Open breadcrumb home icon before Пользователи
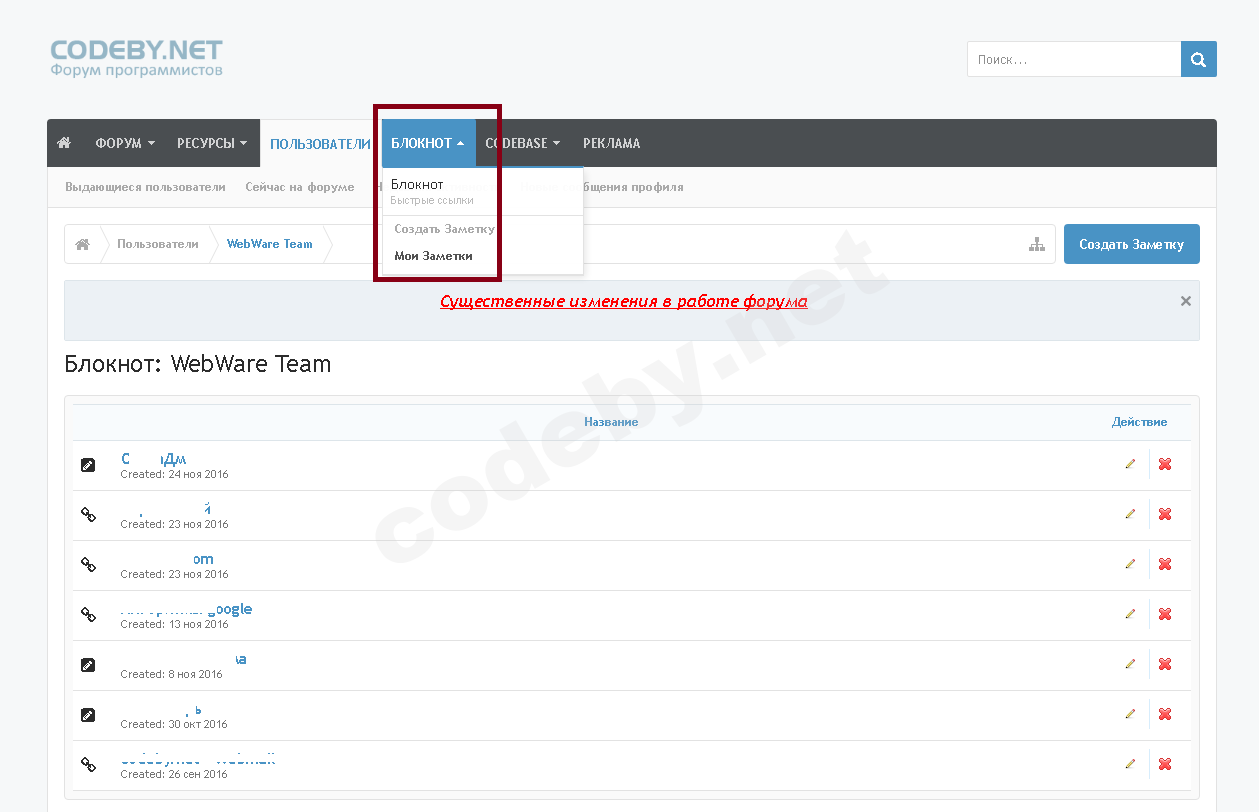 [83, 244]
